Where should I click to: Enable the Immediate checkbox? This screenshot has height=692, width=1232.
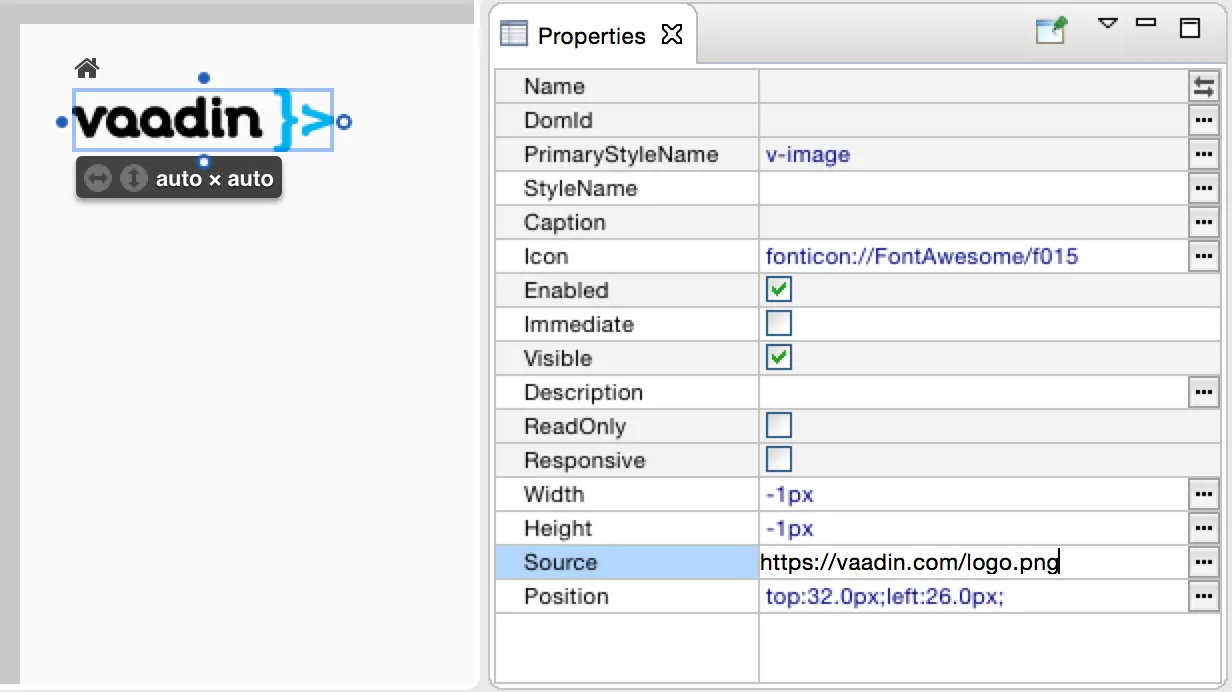tap(778, 323)
